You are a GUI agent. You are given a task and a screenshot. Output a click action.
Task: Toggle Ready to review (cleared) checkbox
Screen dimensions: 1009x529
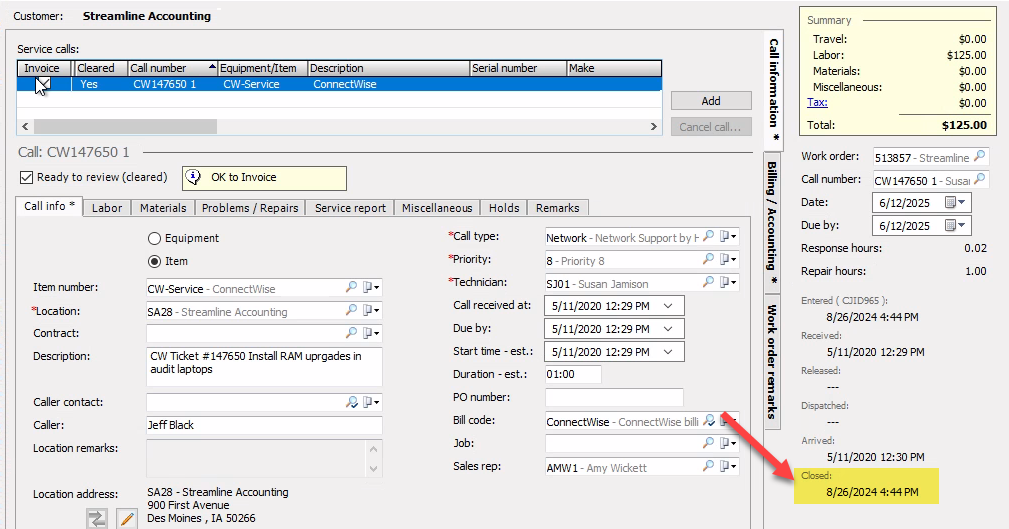[26, 177]
